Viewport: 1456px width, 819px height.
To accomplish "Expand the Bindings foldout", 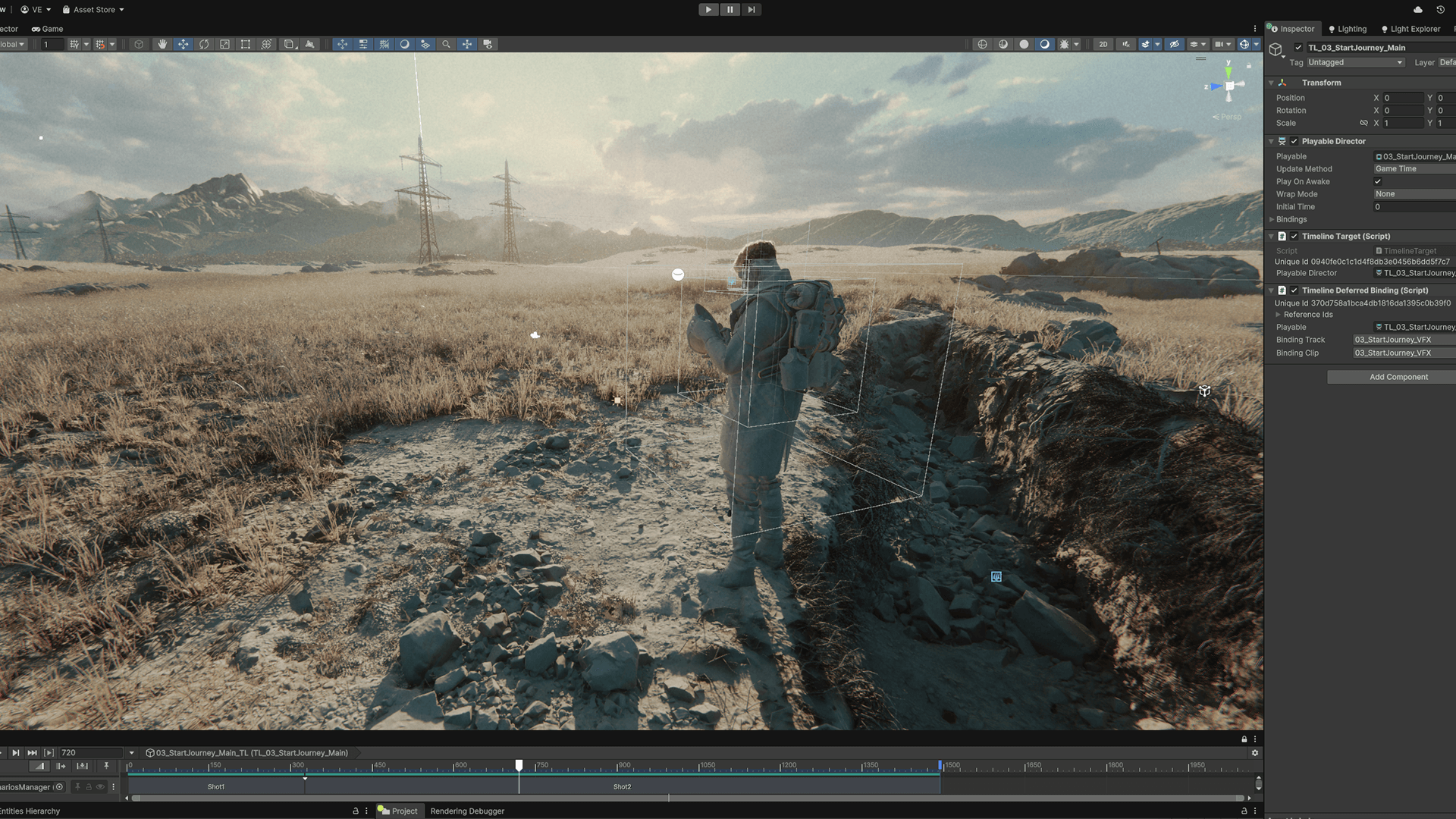I will pyautogui.click(x=1272, y=219).
